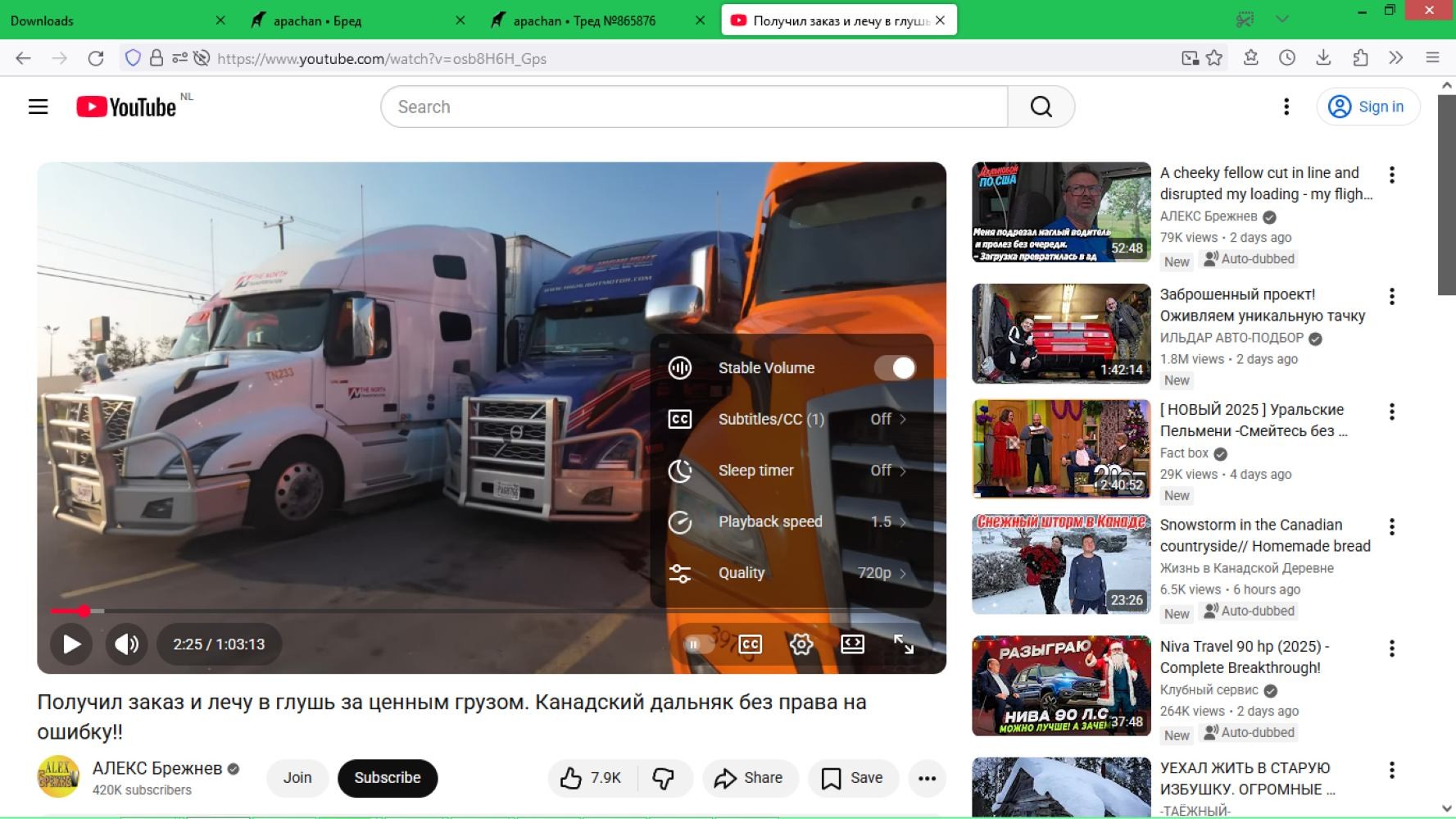
Task: Toggle Stable Volume switch off
Action: (x=894, y=368)
